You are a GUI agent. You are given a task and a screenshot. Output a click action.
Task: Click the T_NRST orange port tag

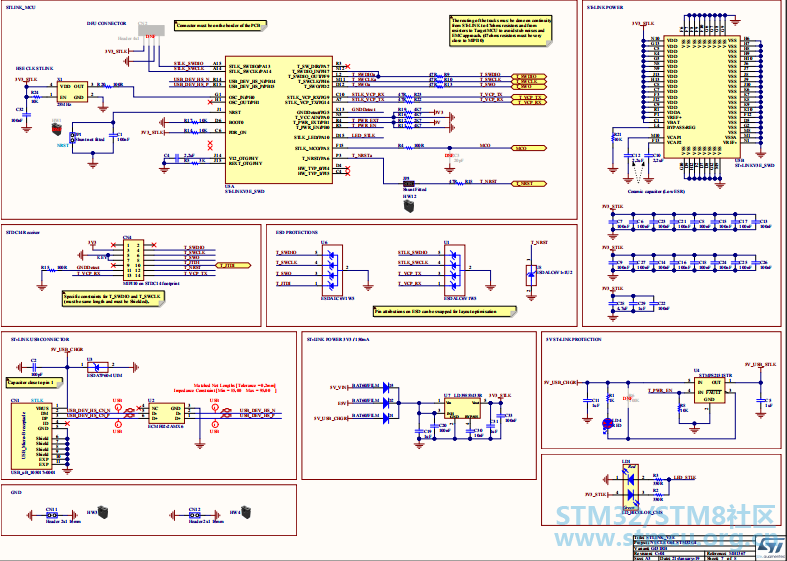point(529,184)
